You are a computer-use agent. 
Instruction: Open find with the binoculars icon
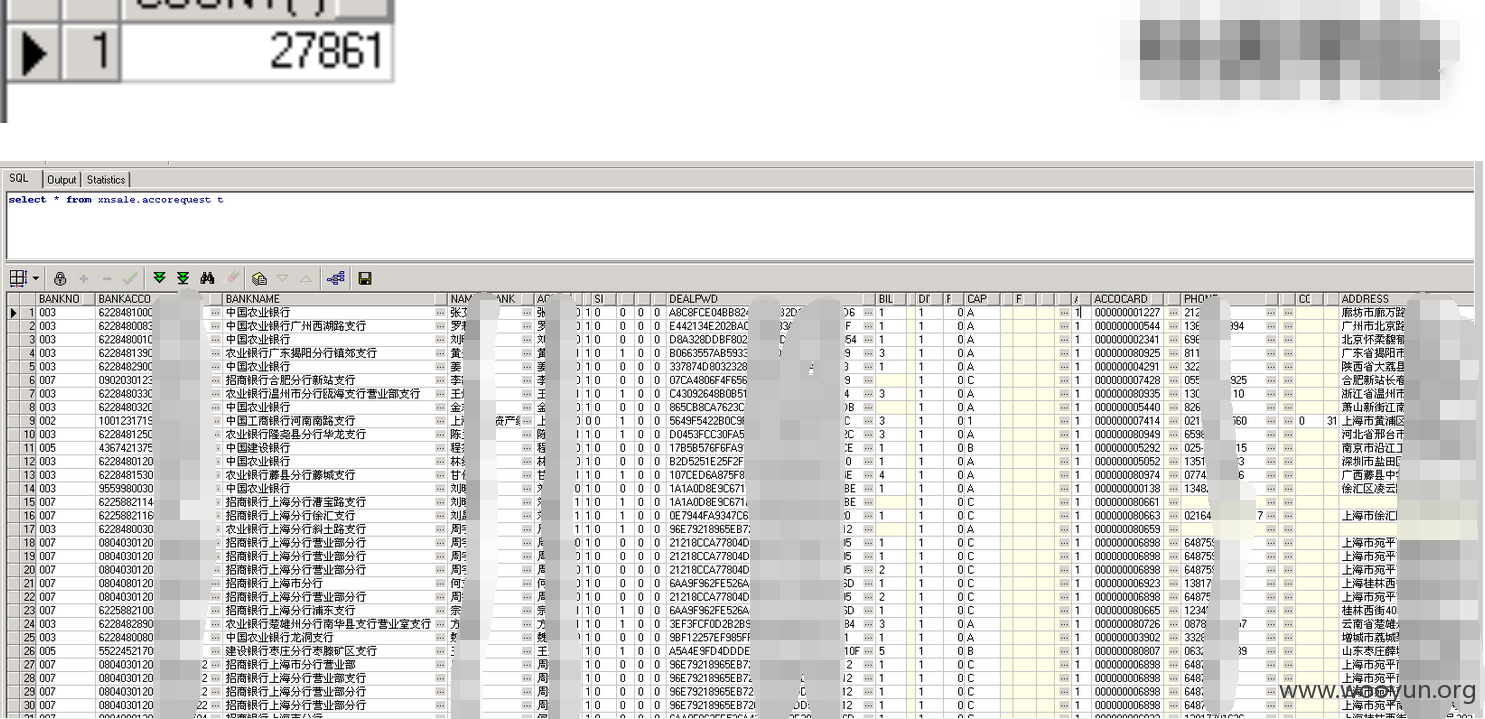(x=208, y=278)
